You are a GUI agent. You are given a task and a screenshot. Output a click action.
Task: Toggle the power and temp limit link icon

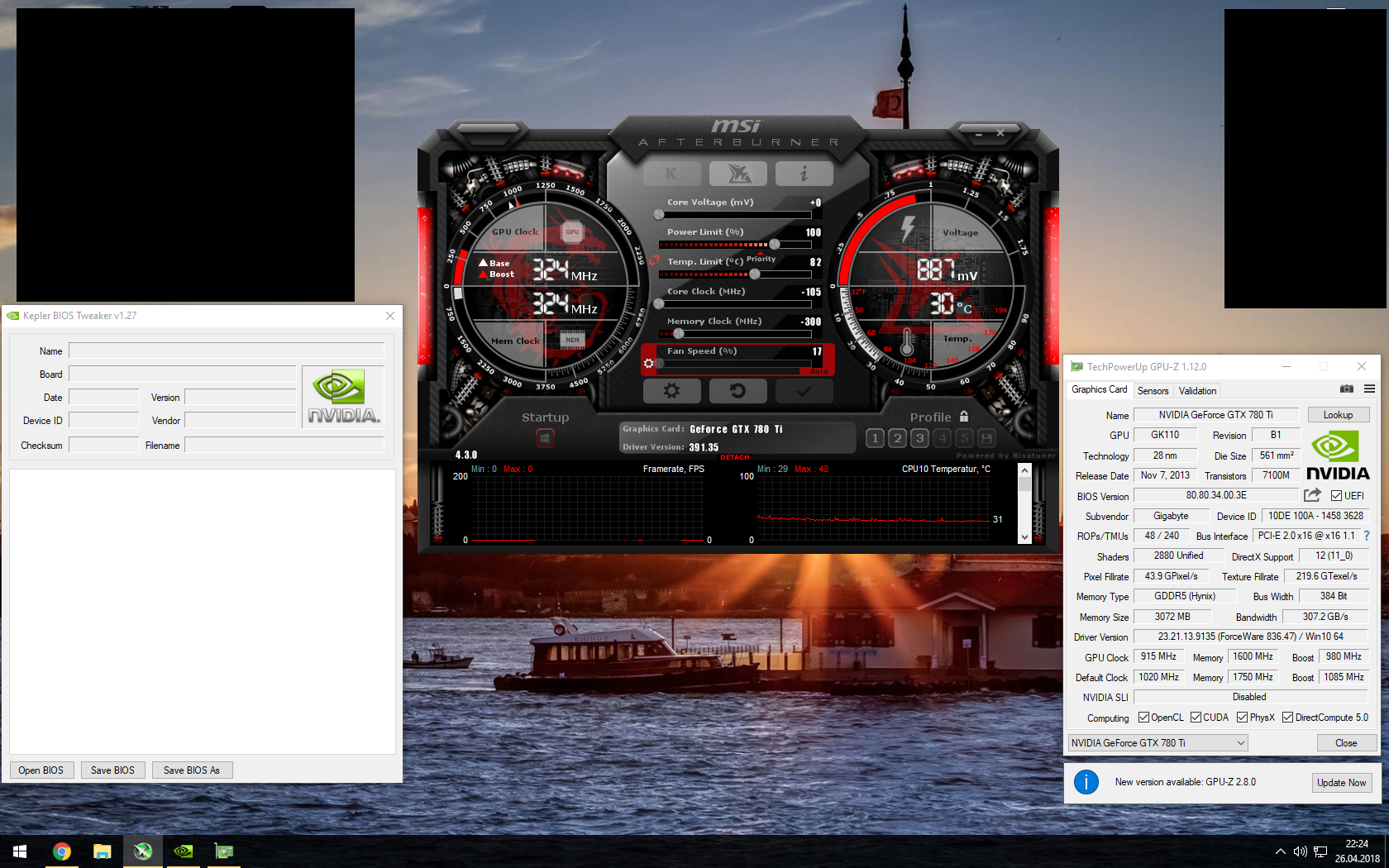tap(654, 260)
